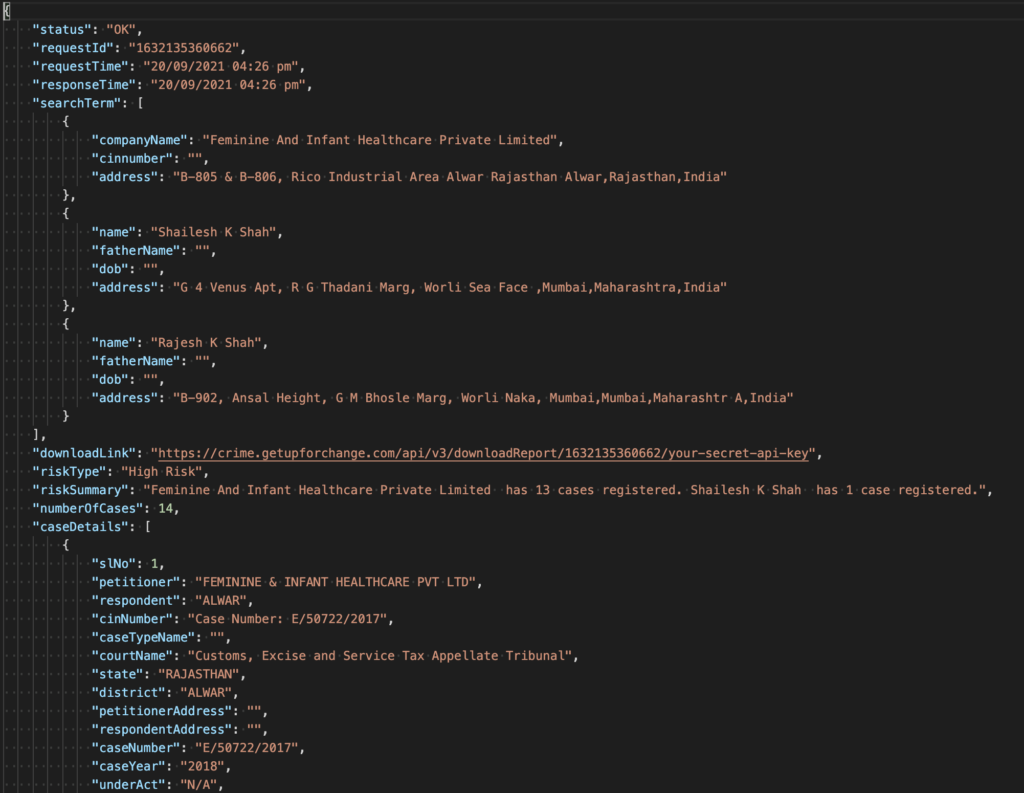Screen dimensions: 1024x793
Task: Select the requestId value "1632135360662"
Action: (184, 48)
